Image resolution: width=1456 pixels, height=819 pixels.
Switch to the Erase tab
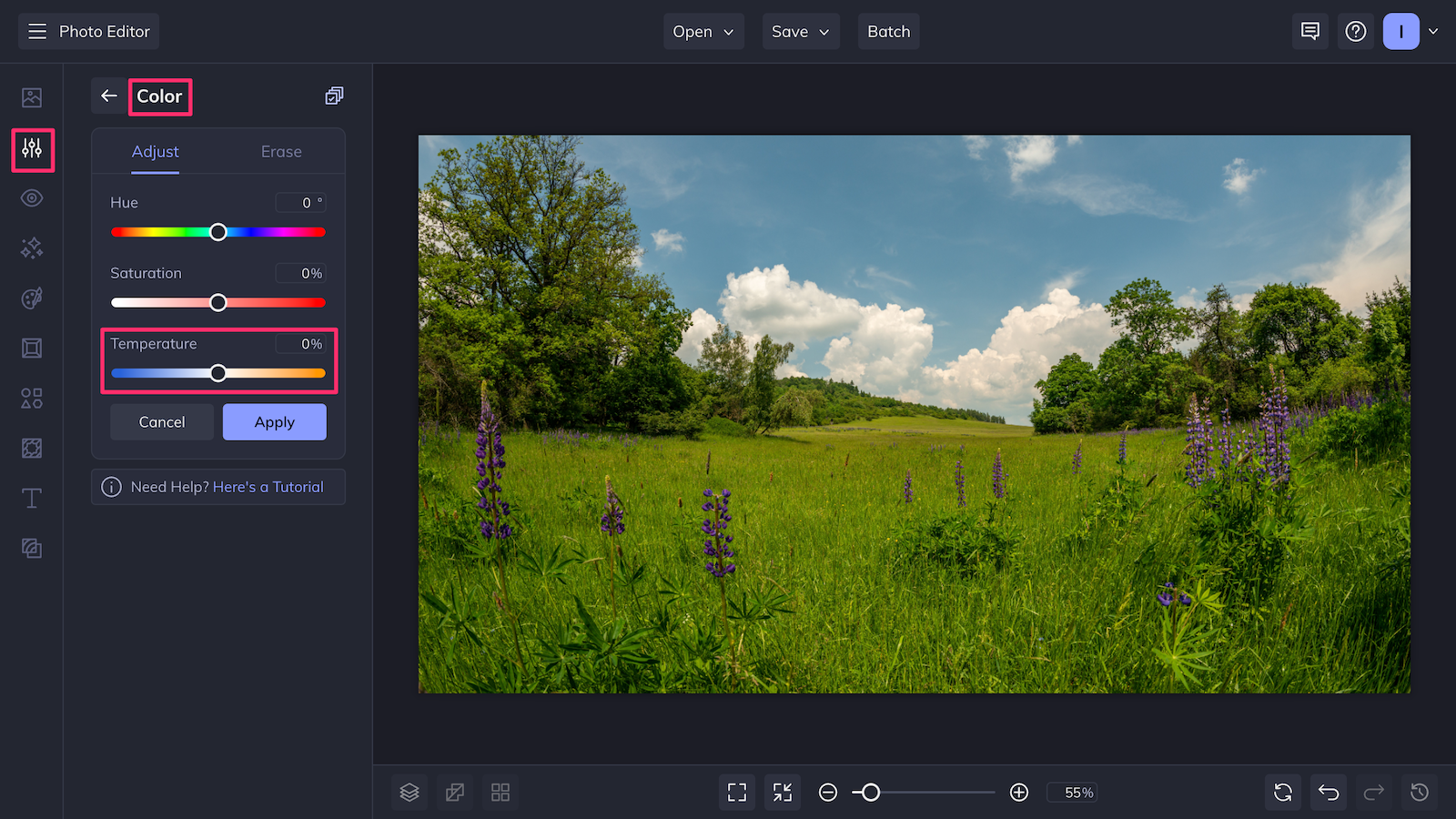[x=280, y=151]
